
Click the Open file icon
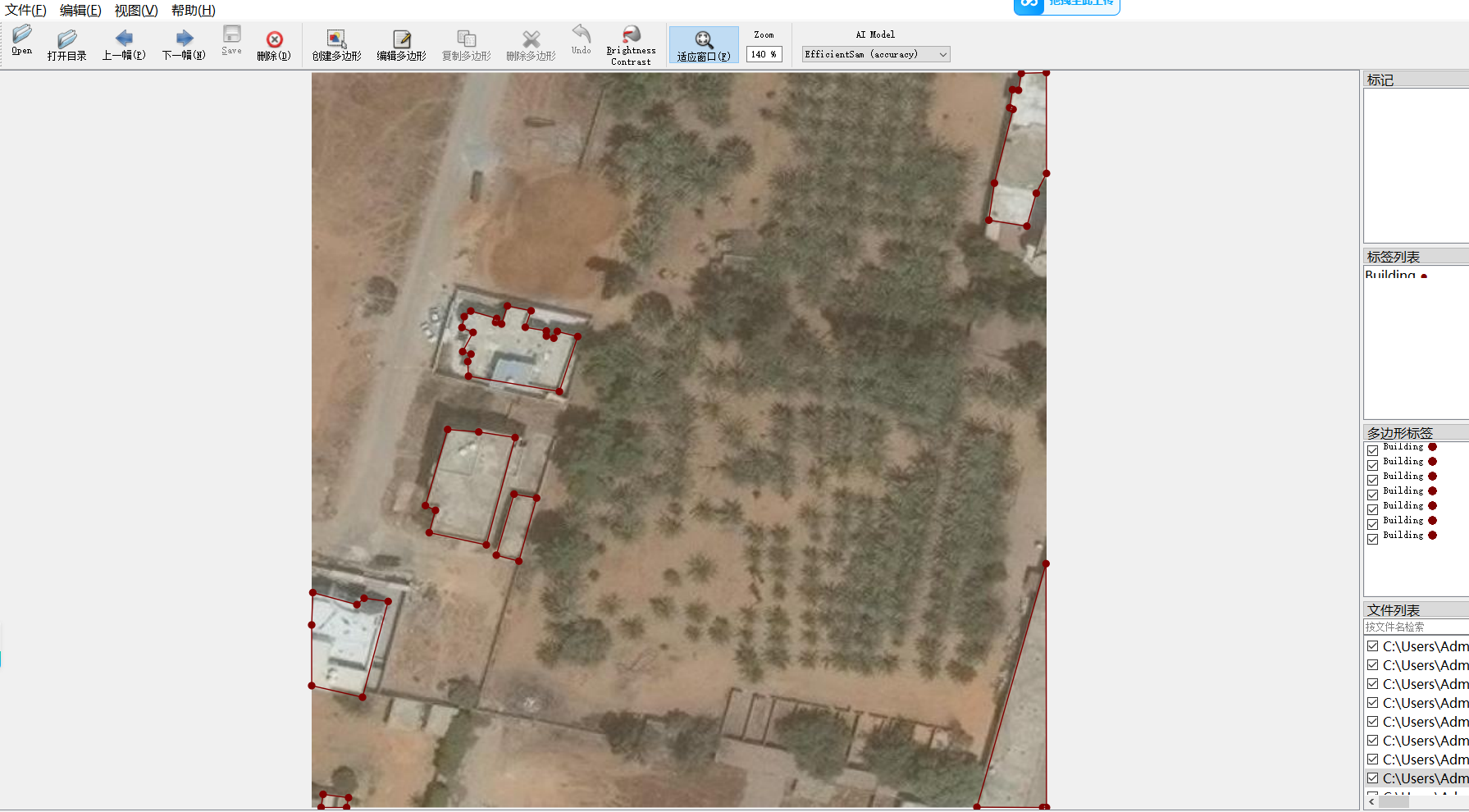[x=22, y=39]
